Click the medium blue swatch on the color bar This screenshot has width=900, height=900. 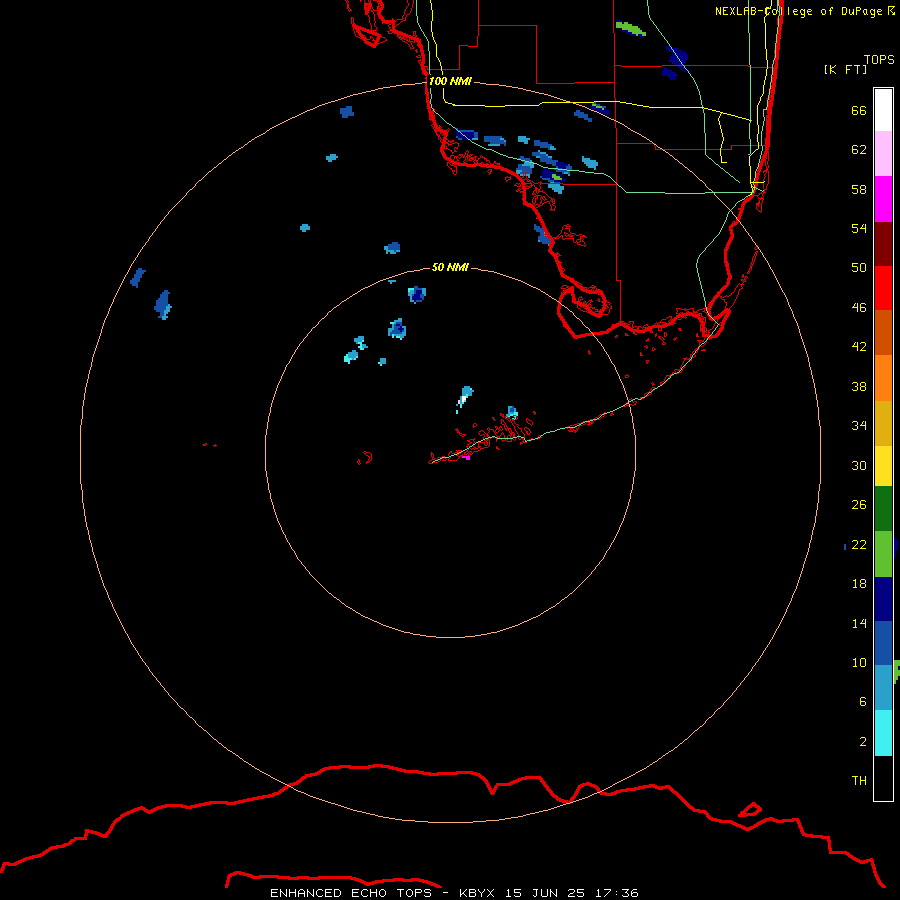(883, 643)
